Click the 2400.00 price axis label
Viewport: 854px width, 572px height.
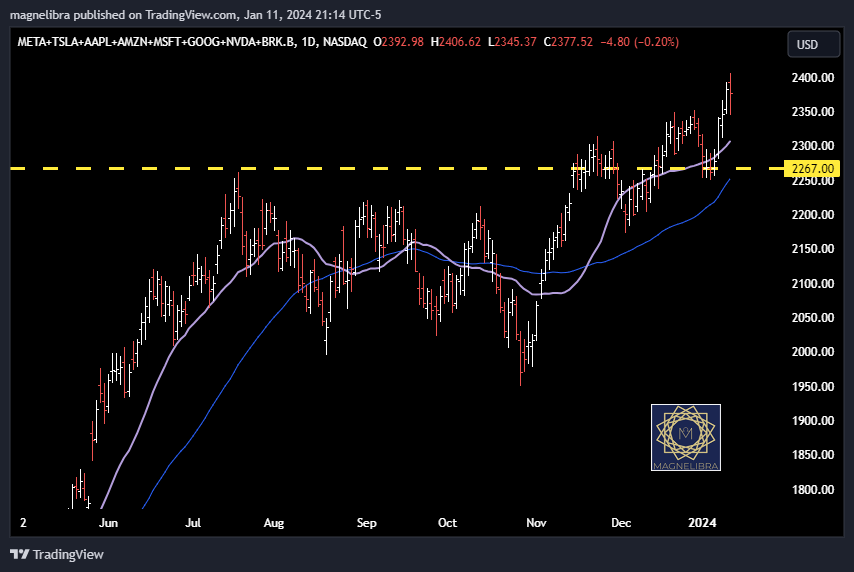click(813, 78)
